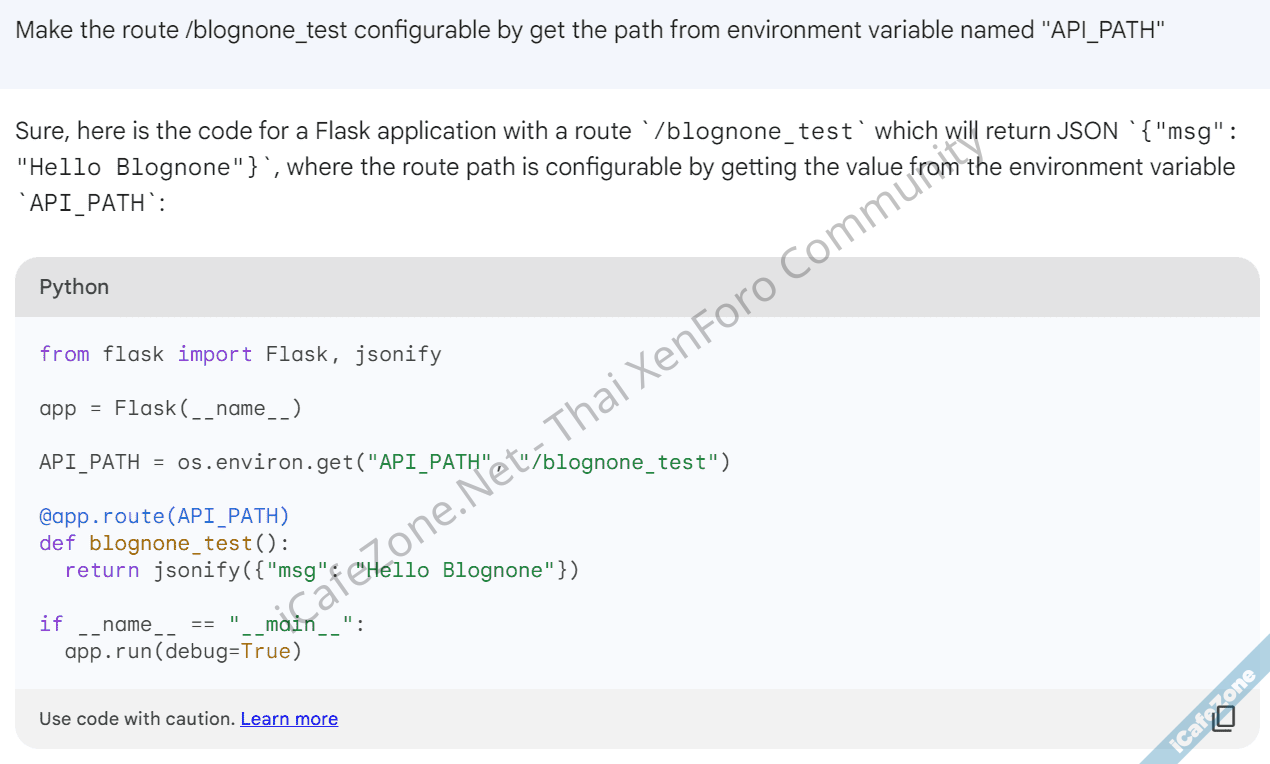Click the 'def blognone_test():' function definition

164,543
